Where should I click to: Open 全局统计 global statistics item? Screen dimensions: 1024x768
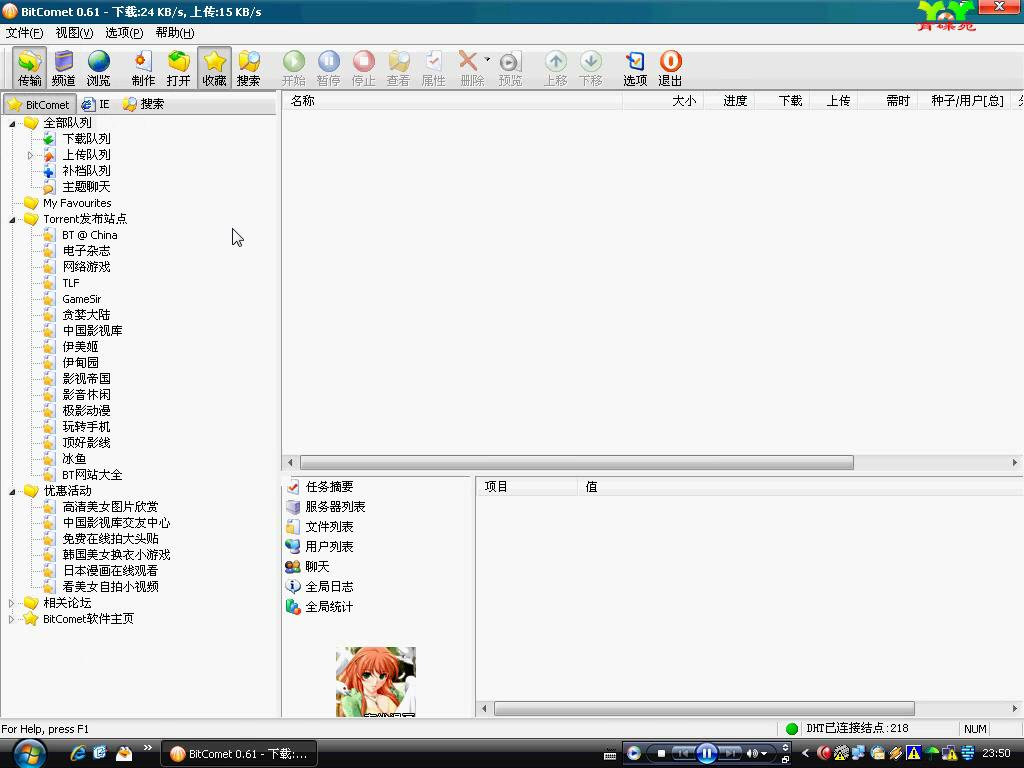pyautogui.click(x=329, y=607)
